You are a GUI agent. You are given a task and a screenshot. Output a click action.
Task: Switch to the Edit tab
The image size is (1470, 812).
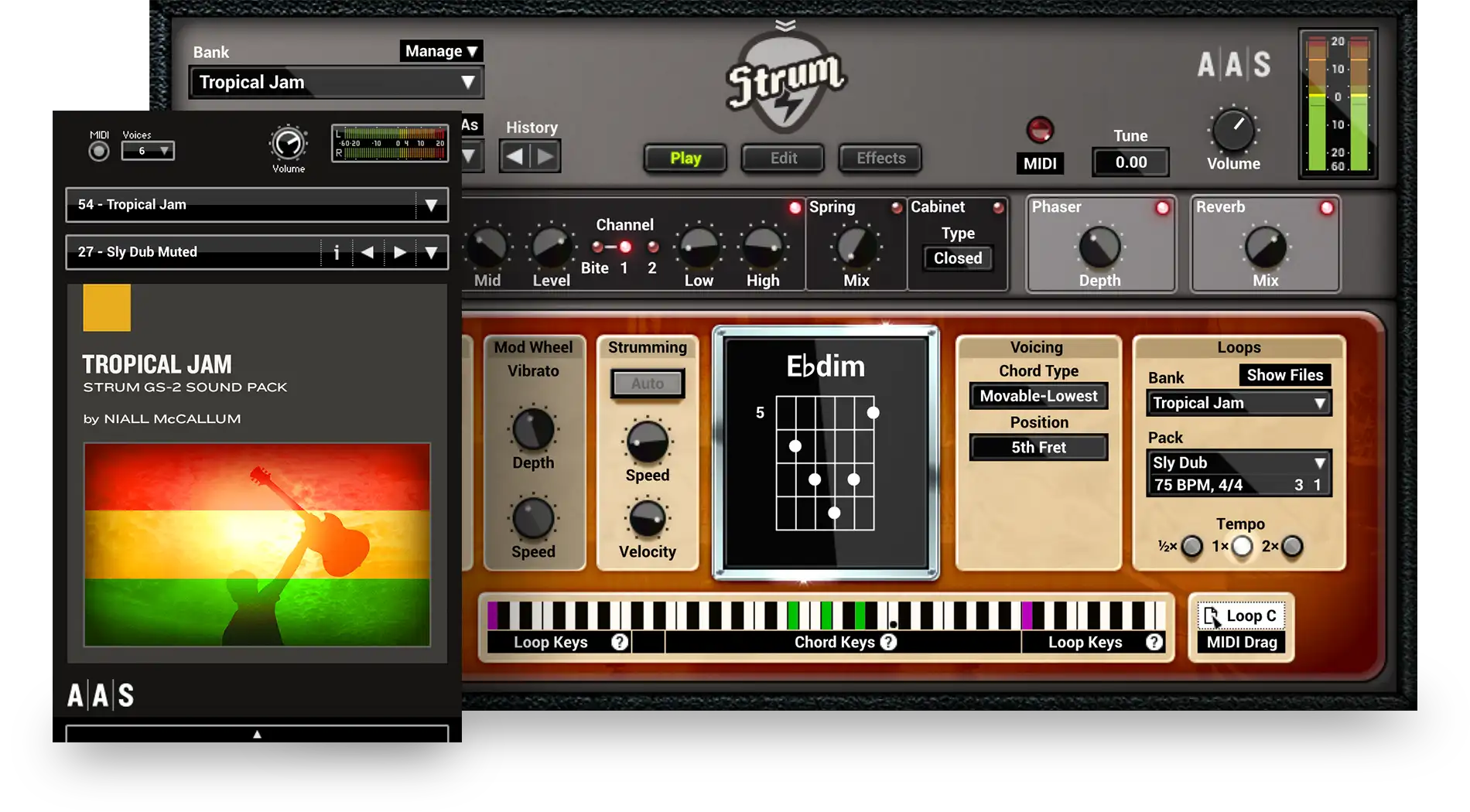(783, 159)
